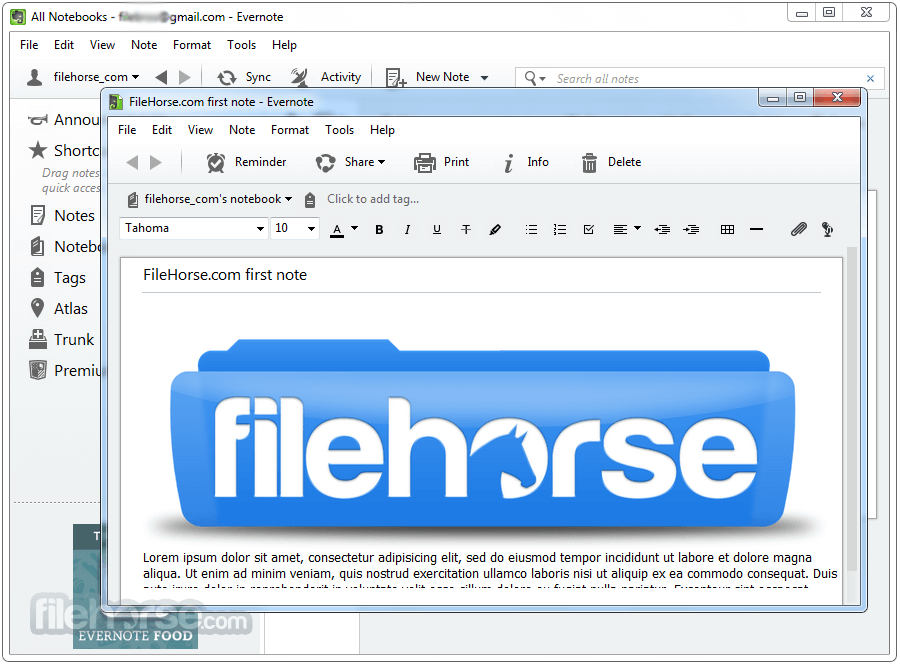
Task: Attach a file with paperclip icon
Action: coord(798,230)
